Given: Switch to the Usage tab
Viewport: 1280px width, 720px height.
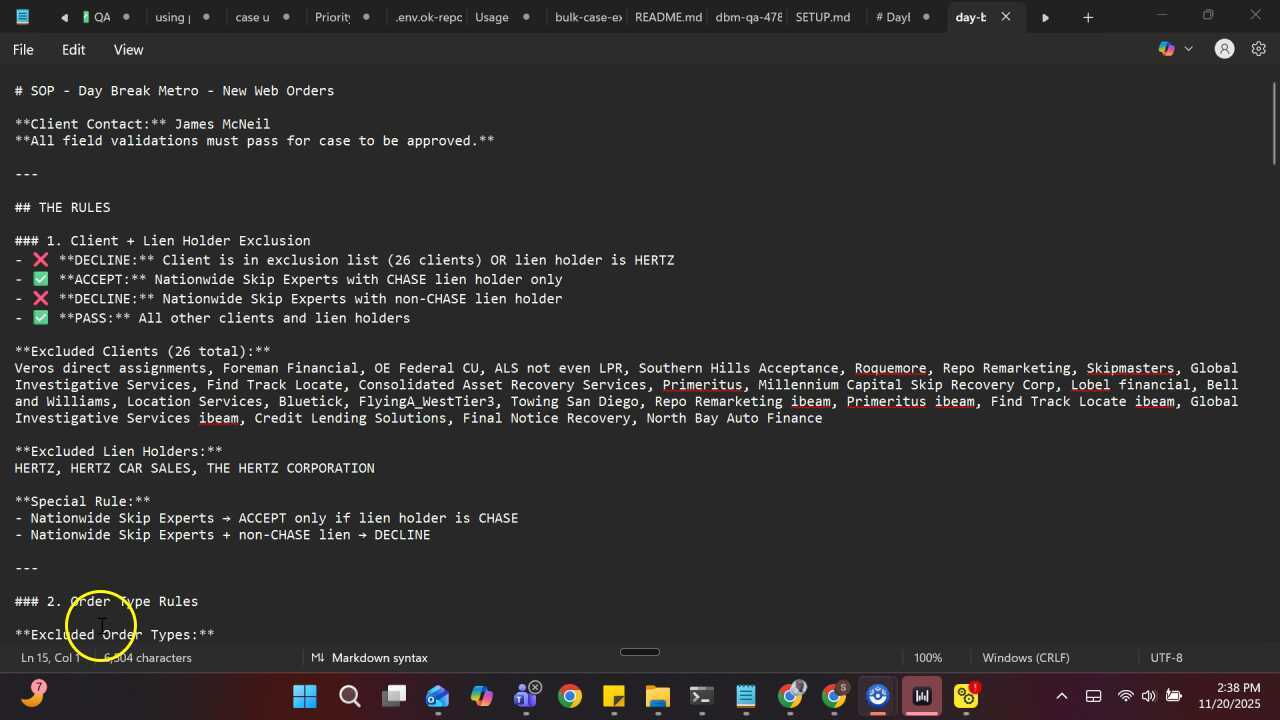Looking at the screenshot, I should (x=492, y=17).
